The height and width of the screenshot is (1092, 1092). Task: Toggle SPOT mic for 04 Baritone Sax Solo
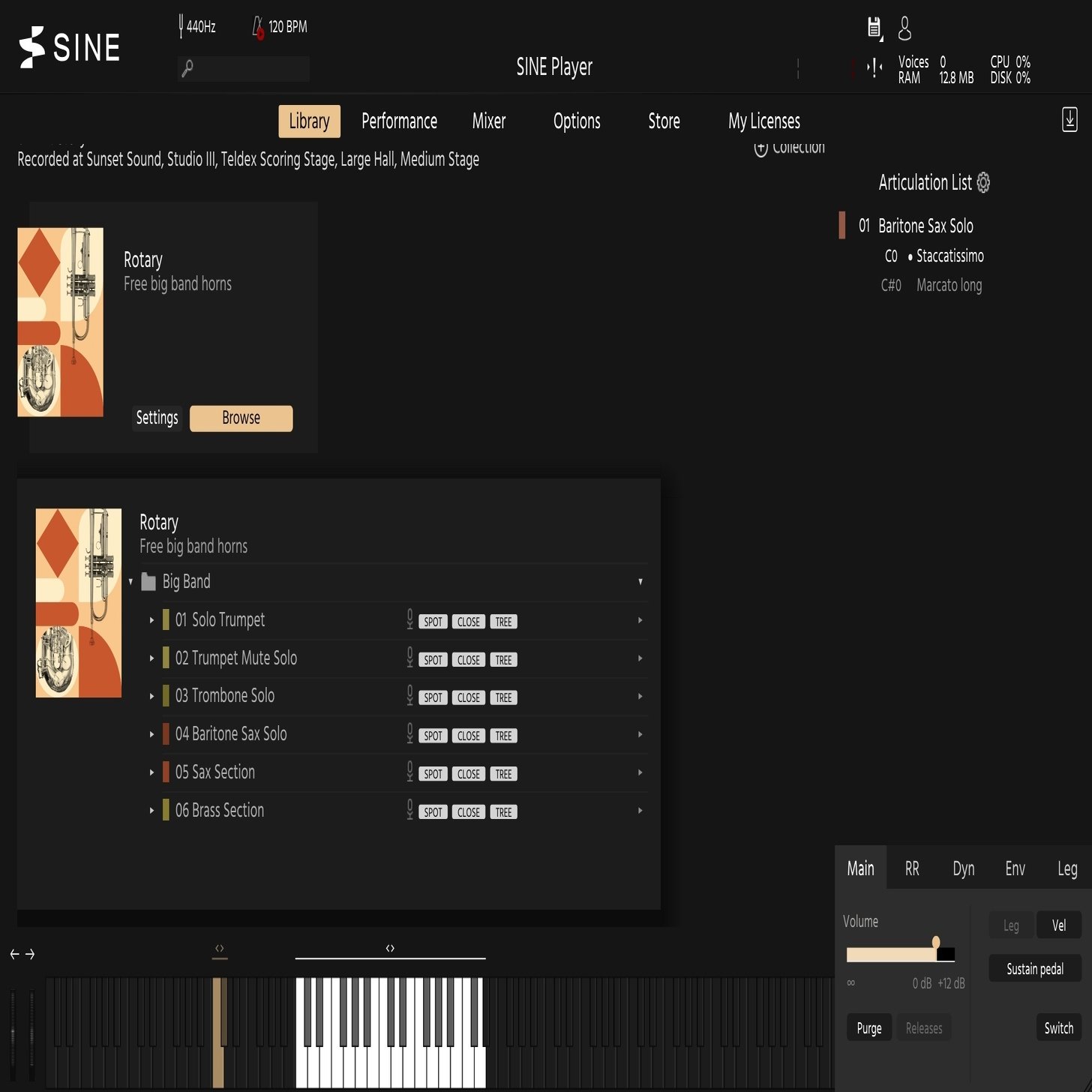click(x=433, y=736)
